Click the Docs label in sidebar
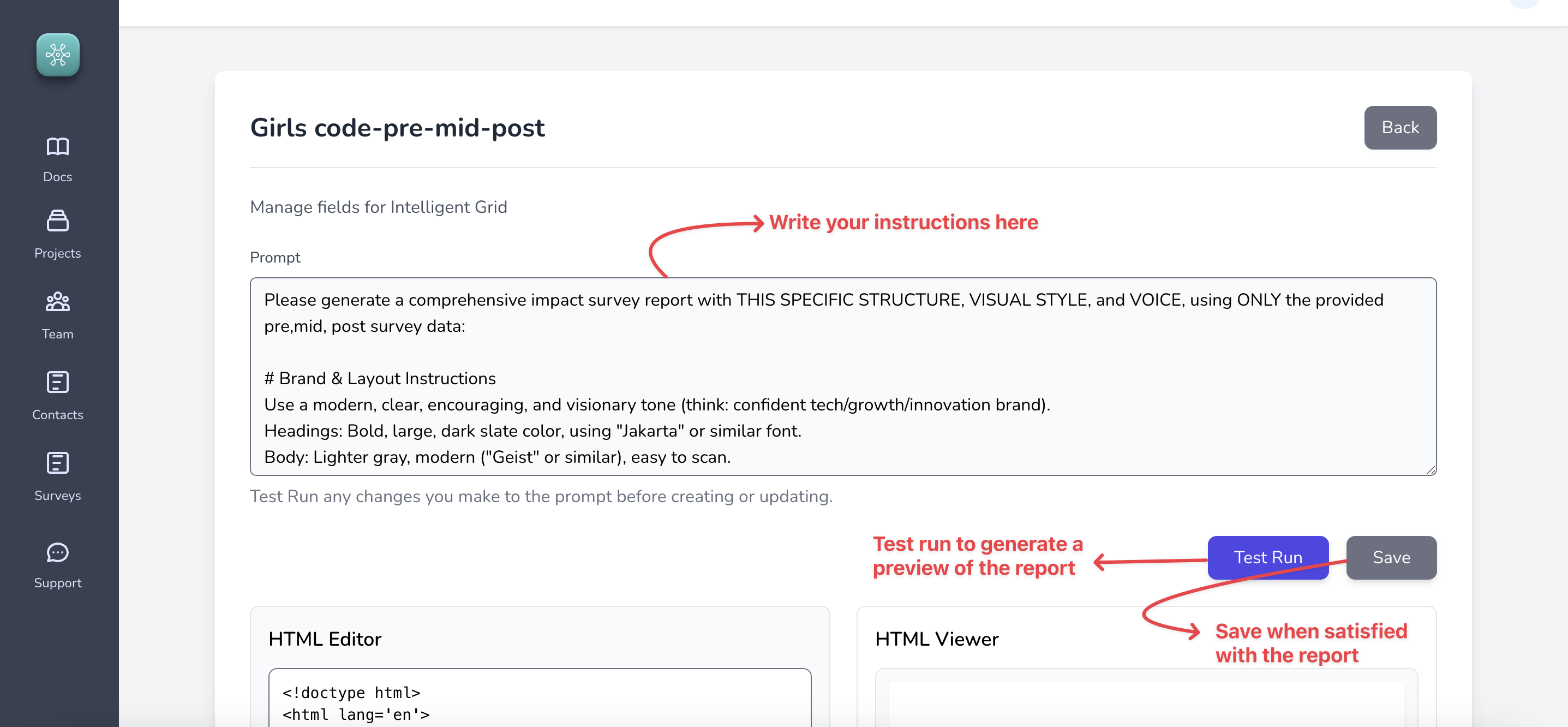The width and height of the screenshot is (1568, 727). point(58,177)
